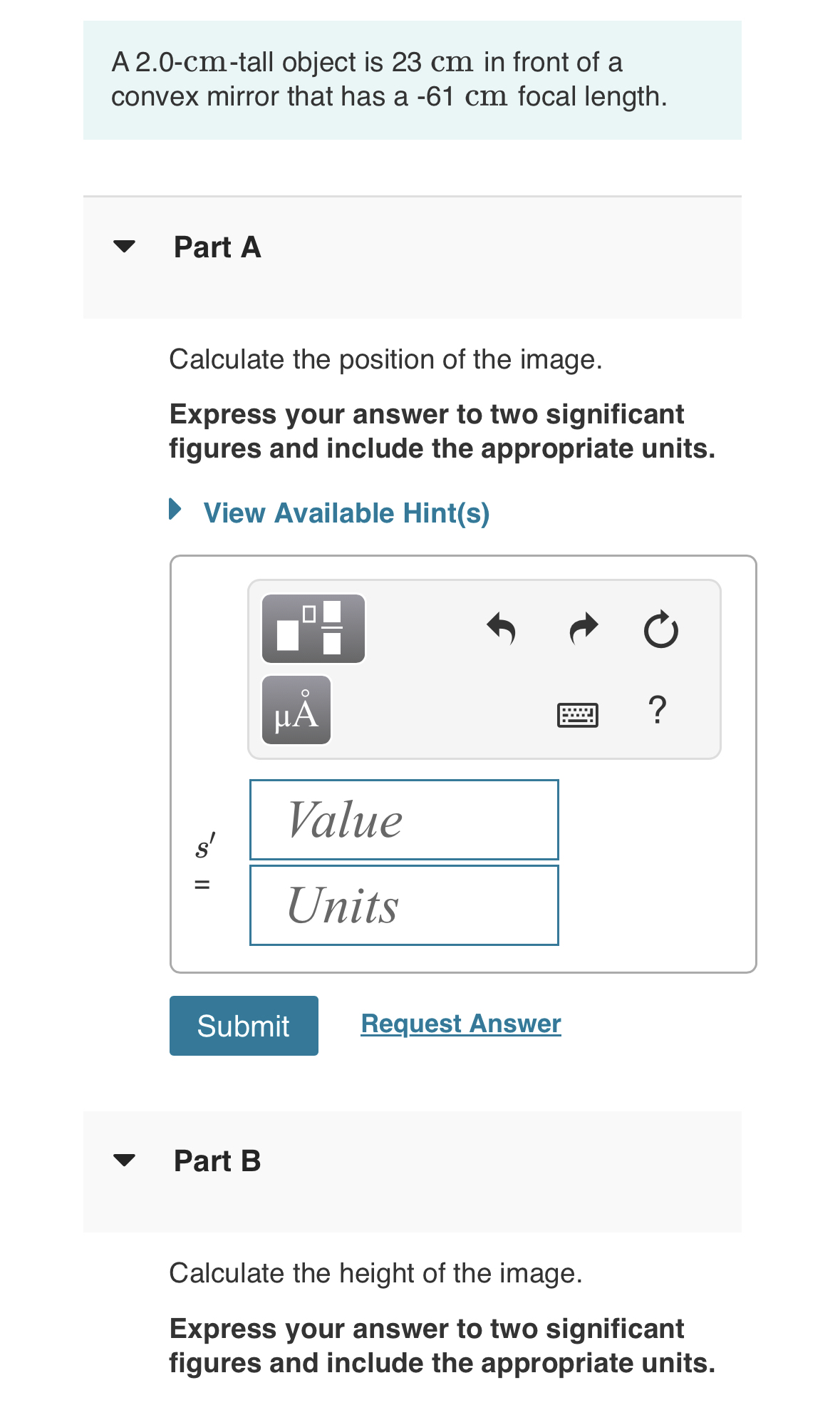
Task: Reset the answer field using the circular arrow
Action: coord(660,627)
